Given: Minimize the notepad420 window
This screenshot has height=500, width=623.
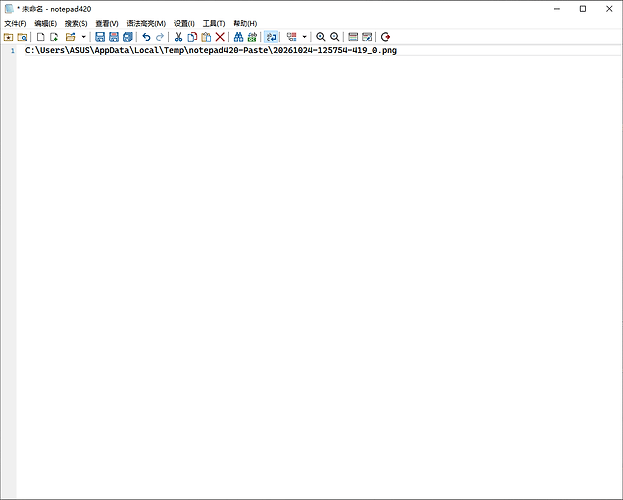Looking at the screenshot, I should [x=557, y=9].
